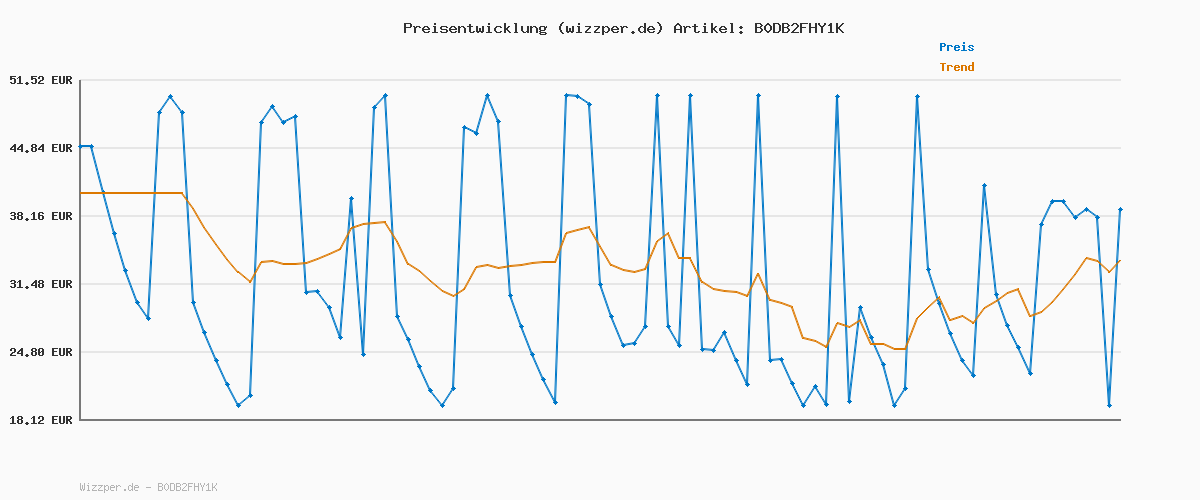Click the lowest price point just before final point

(x=1109, y=405)
